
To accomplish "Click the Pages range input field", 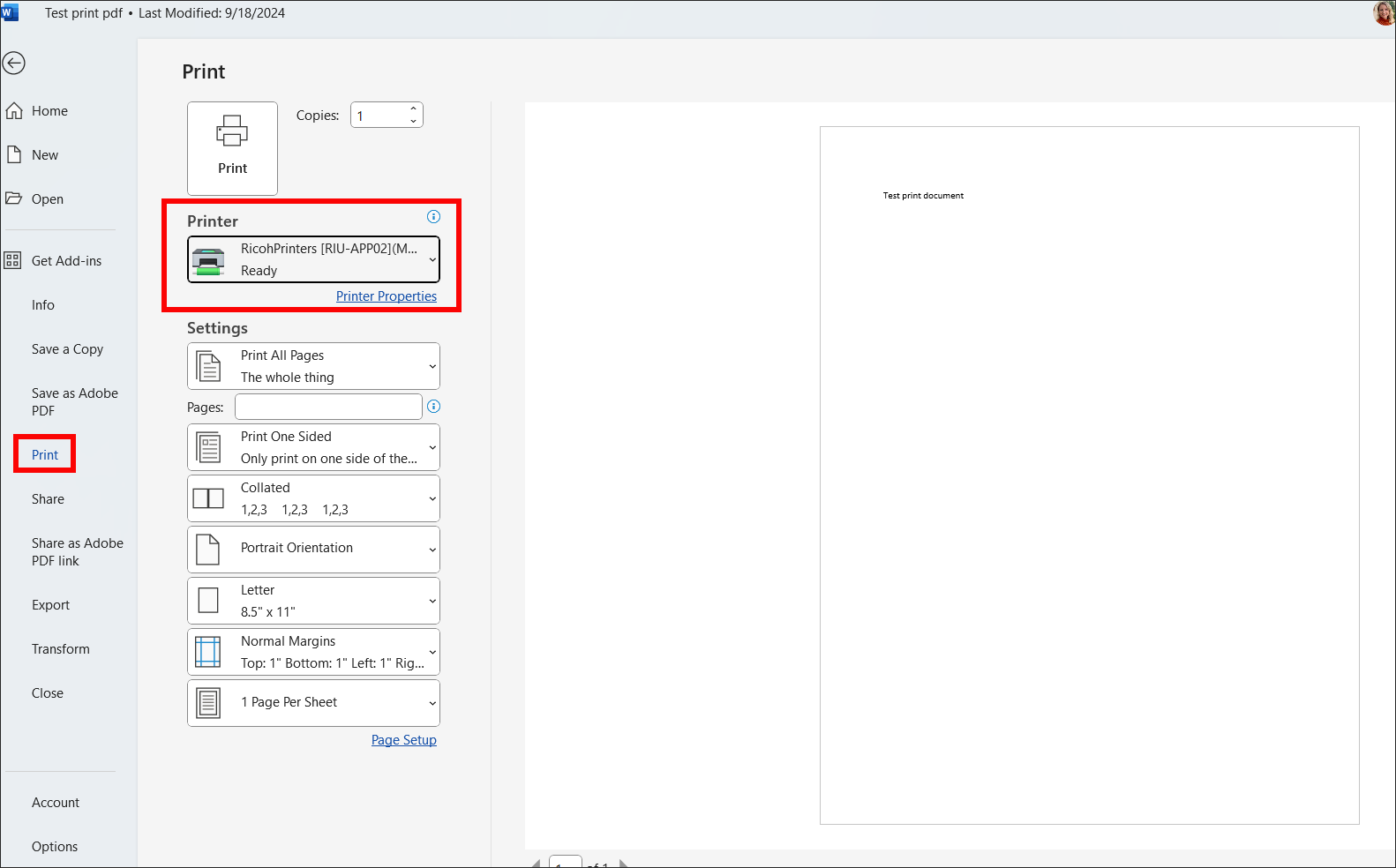I will click(328, 407).
